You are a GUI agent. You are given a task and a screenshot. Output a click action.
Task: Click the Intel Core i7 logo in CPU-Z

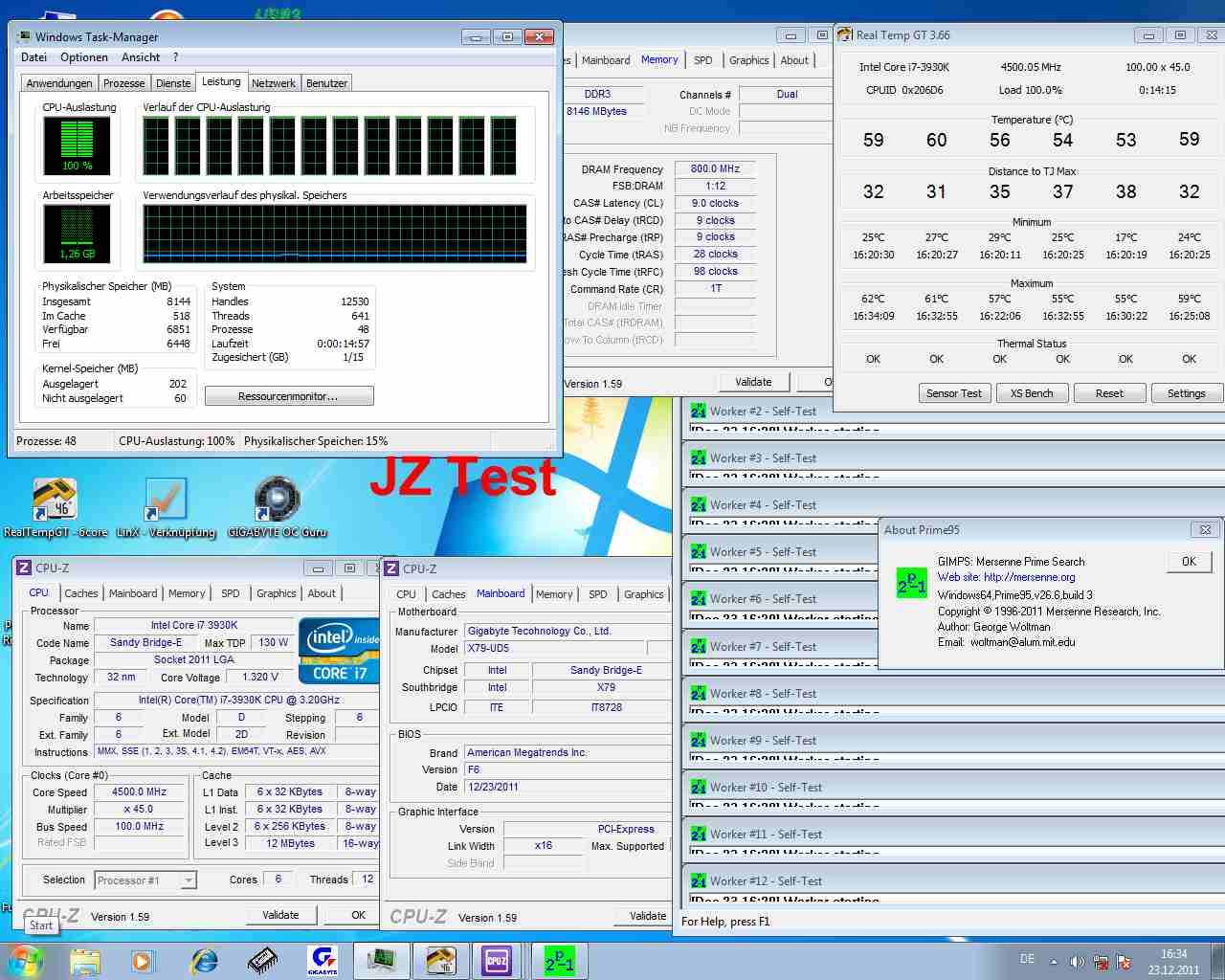click(339, 651)
